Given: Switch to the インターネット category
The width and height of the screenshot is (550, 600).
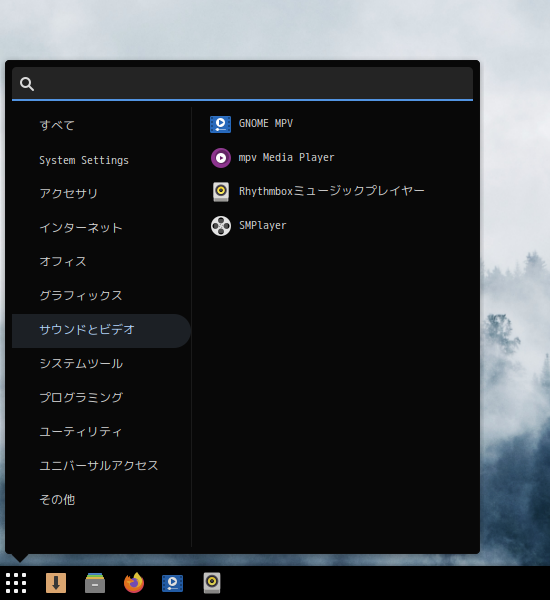Looking at the screenshot, I should pos(81,228).
